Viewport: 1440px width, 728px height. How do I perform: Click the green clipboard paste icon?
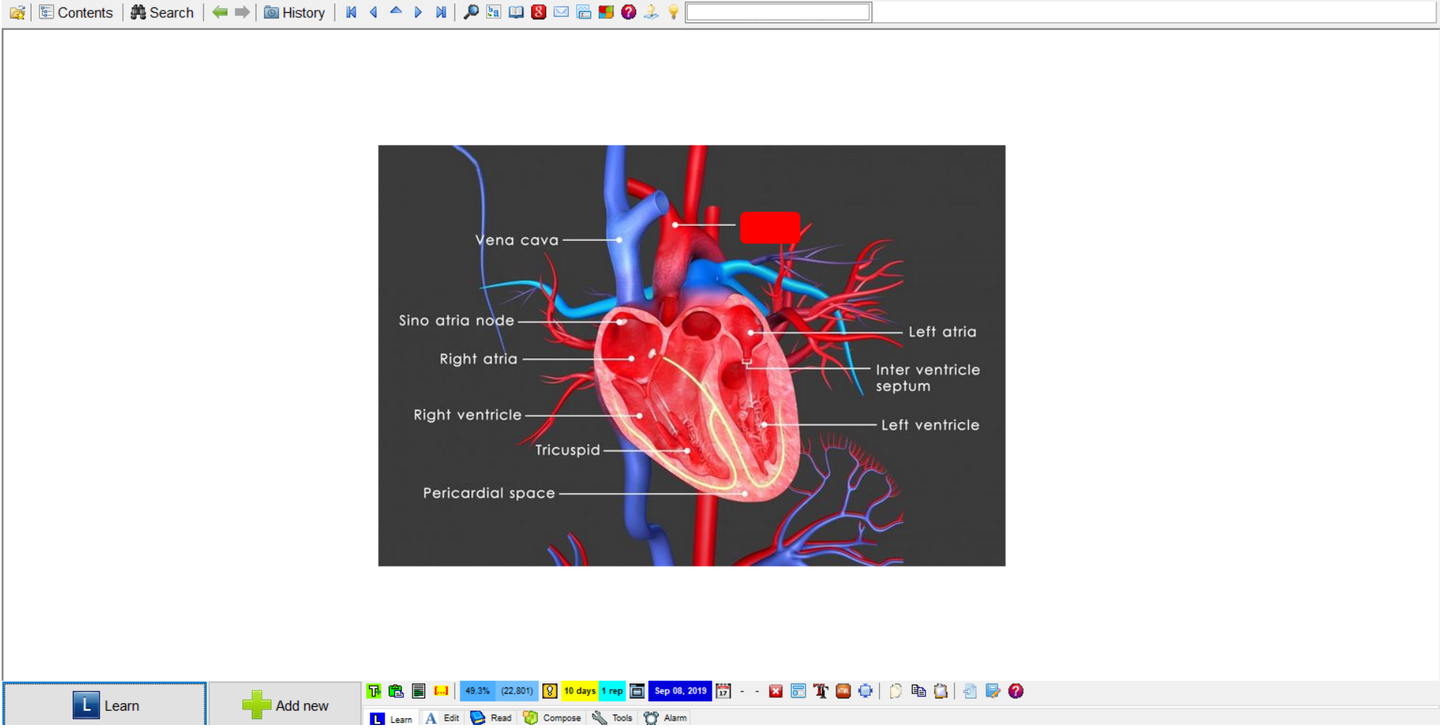(x=396, y=691)
